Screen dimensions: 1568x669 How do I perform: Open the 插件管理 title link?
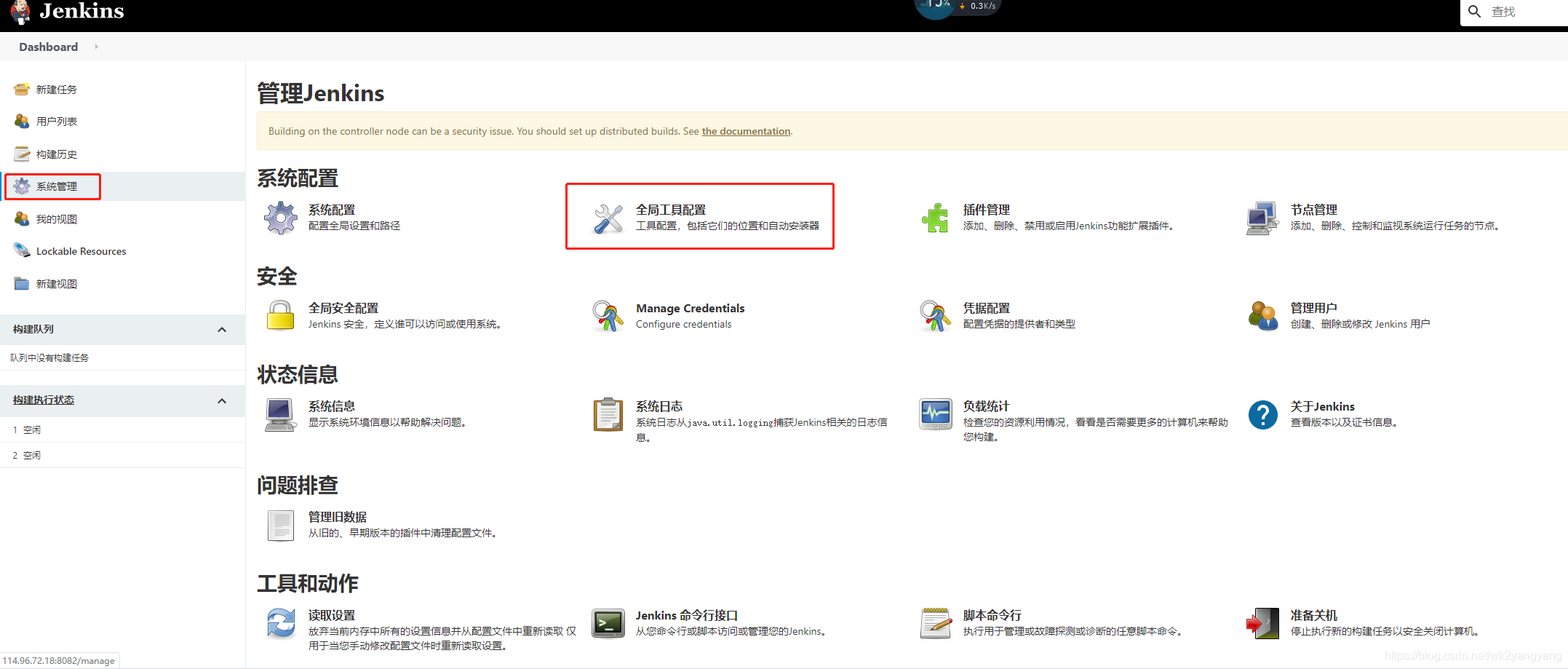(x=986, y=210)
